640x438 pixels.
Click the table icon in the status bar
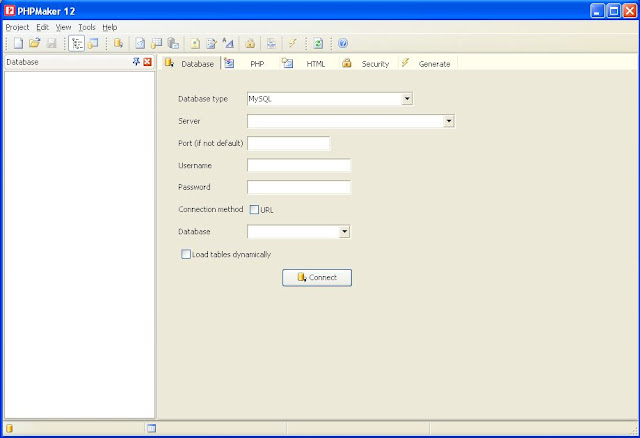(x=151, y=428)
